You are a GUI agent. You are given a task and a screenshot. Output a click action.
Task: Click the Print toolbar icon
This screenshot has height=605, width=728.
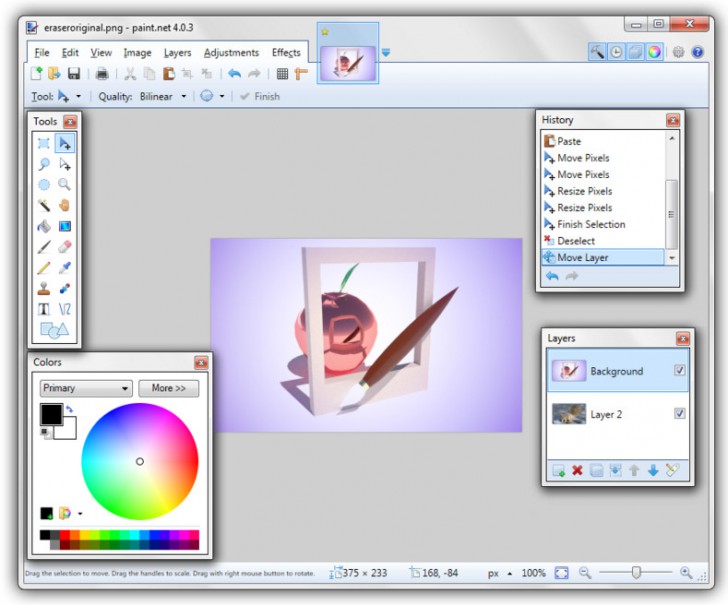102,73
